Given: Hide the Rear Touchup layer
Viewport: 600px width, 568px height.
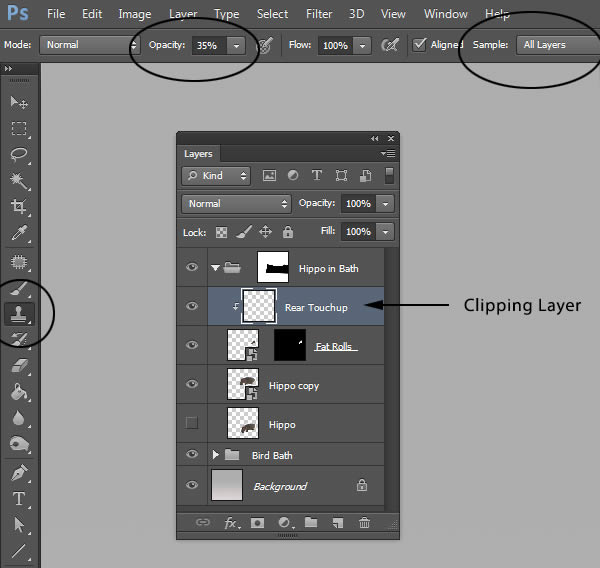Looking at the screenshot, I should (x=192, y=306).
